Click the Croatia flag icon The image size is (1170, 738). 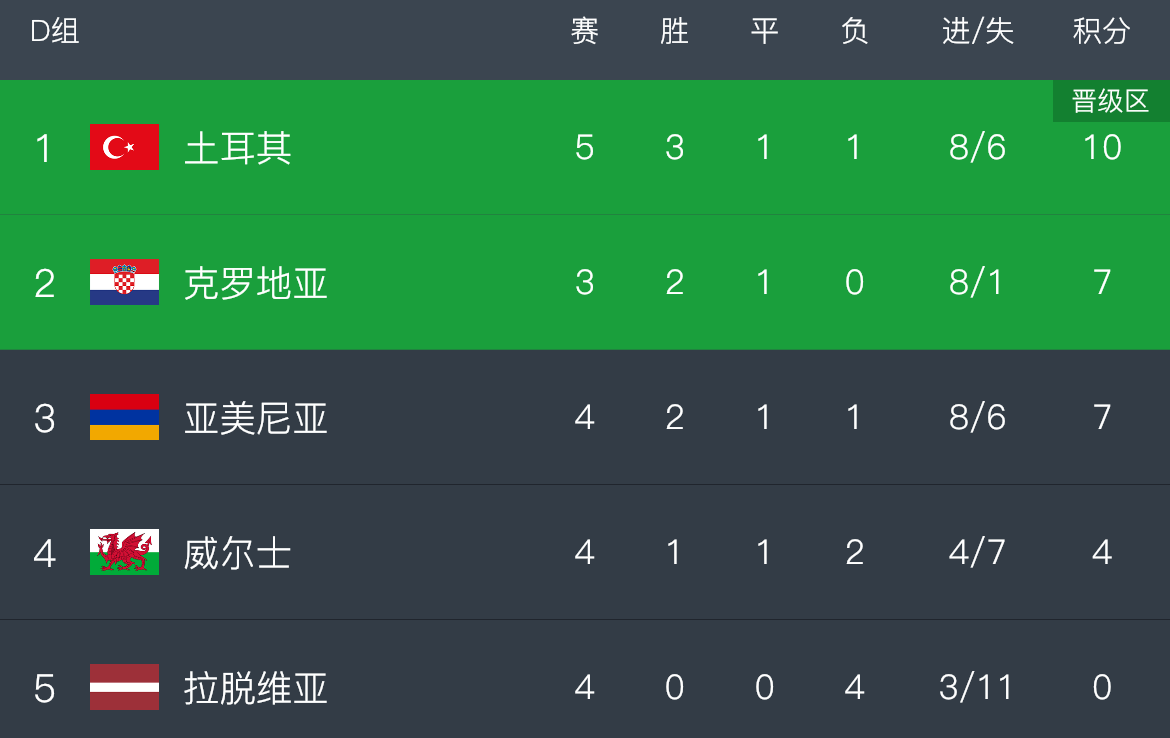[125, 282]
